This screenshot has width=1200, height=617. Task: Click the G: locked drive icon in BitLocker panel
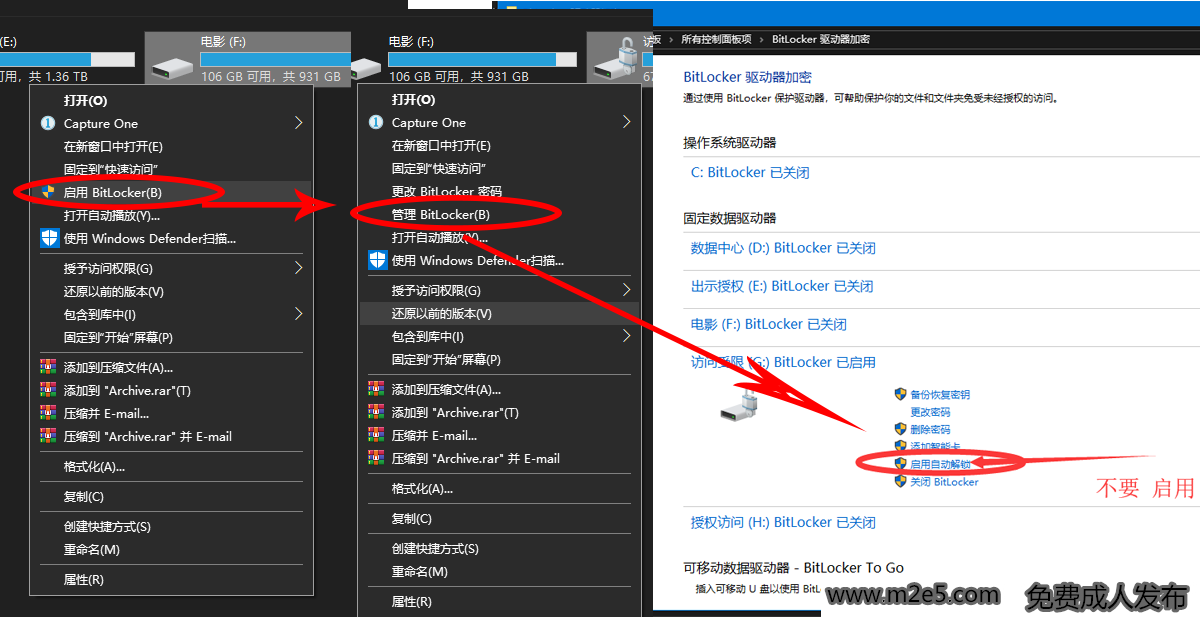pyautogui.click(x=741, y=403)
